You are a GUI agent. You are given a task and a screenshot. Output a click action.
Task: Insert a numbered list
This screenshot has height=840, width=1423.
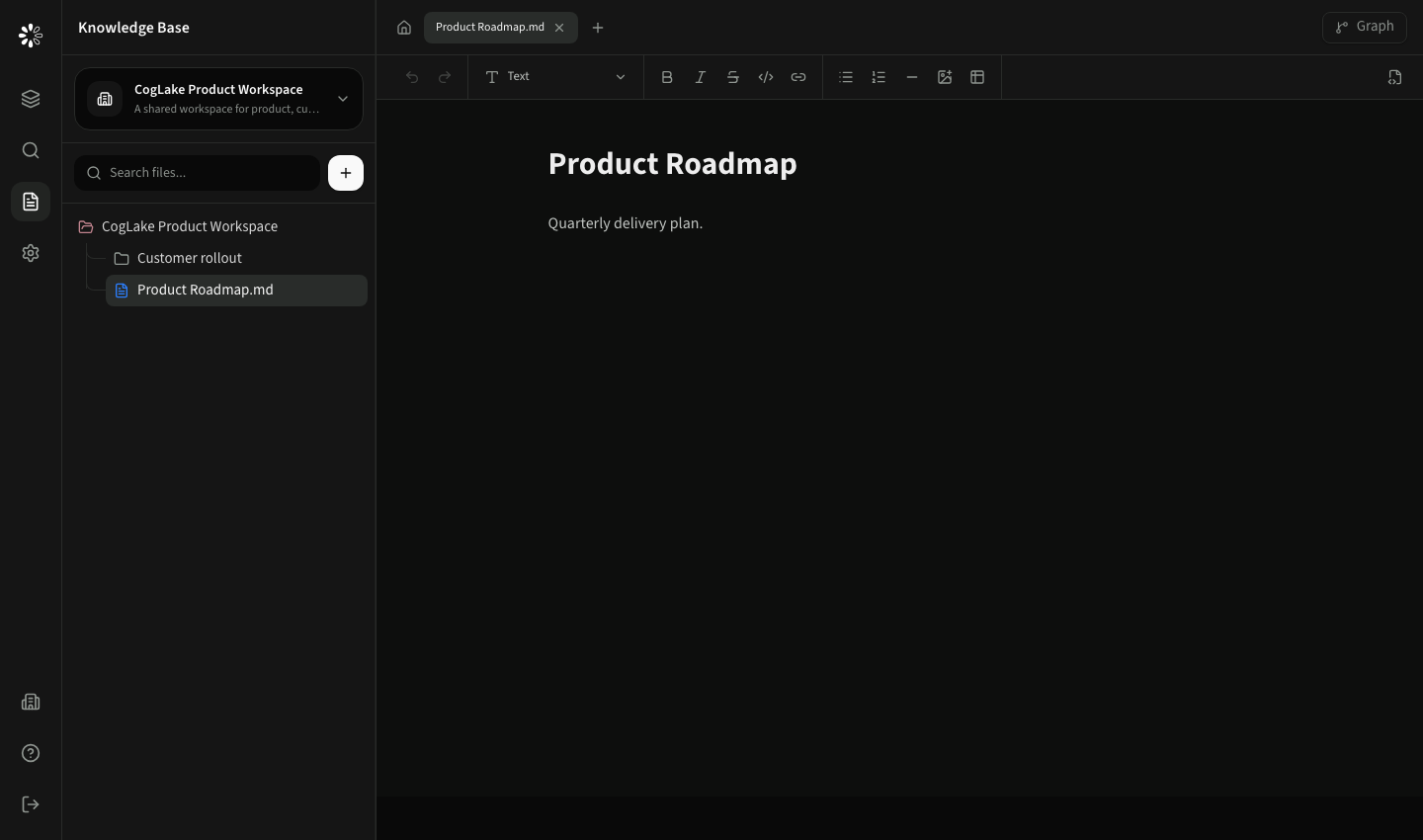tap(879, 77)
